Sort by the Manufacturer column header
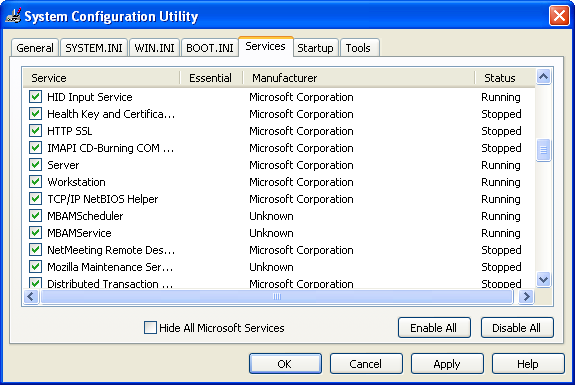 359,78
